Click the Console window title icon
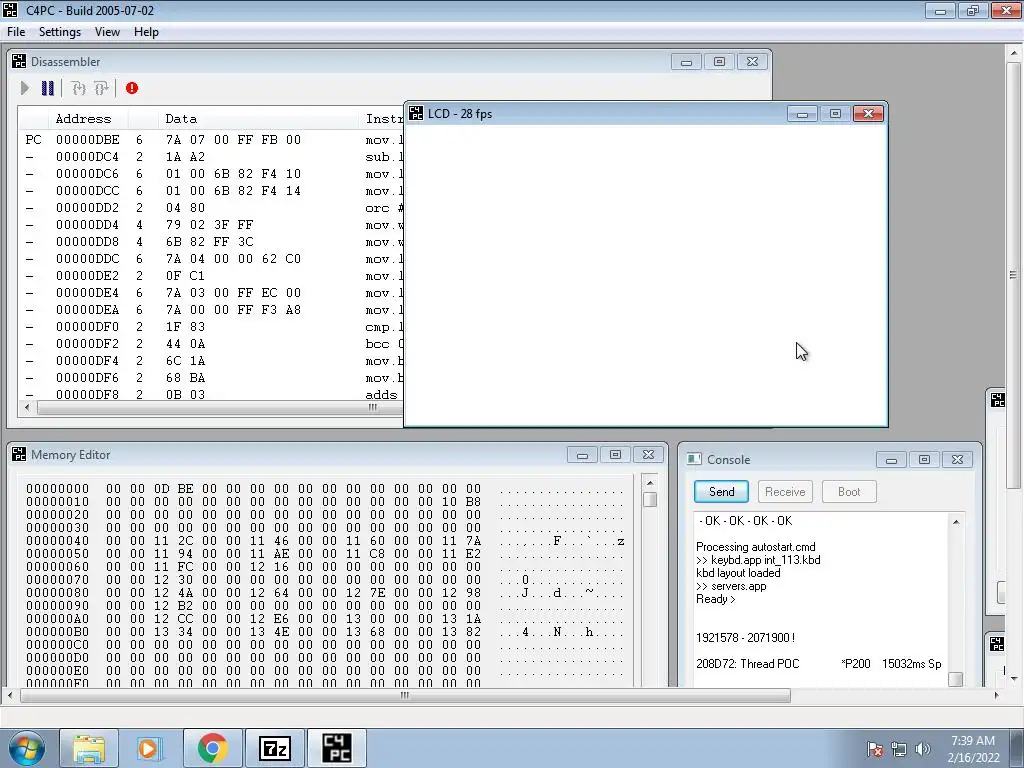 coord(694,459)
